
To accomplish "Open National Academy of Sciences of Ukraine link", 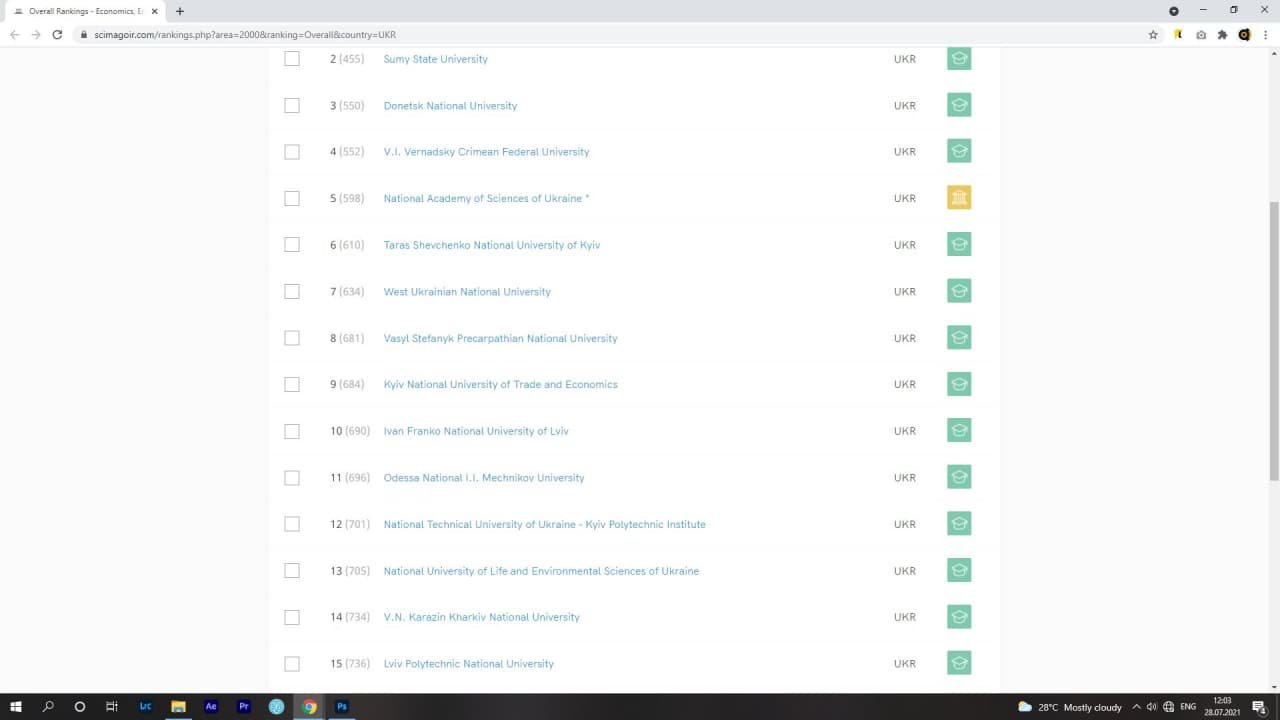I will pos(486,198).
